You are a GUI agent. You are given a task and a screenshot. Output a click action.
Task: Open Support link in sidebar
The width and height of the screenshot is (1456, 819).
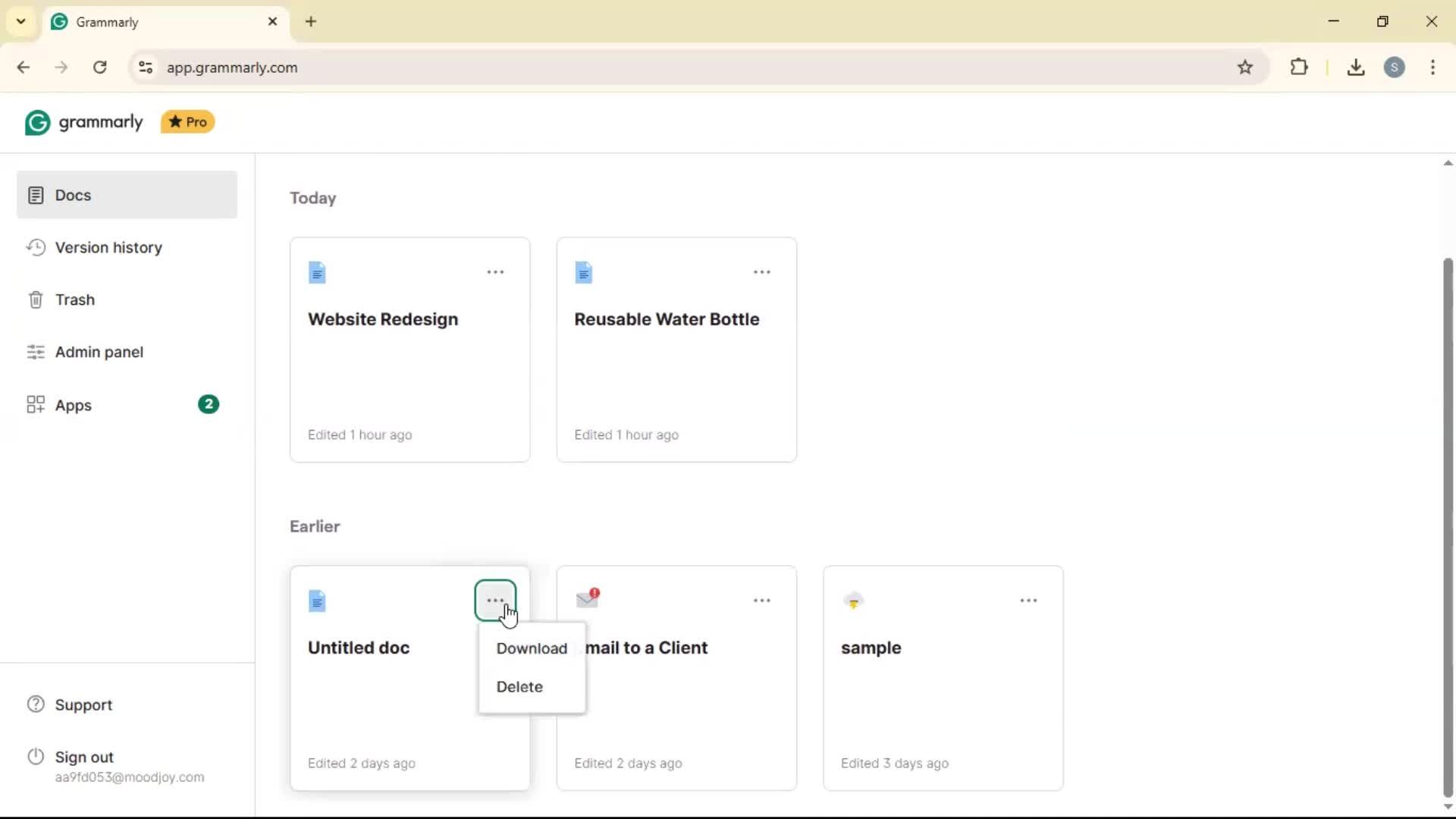click(83, 704)
